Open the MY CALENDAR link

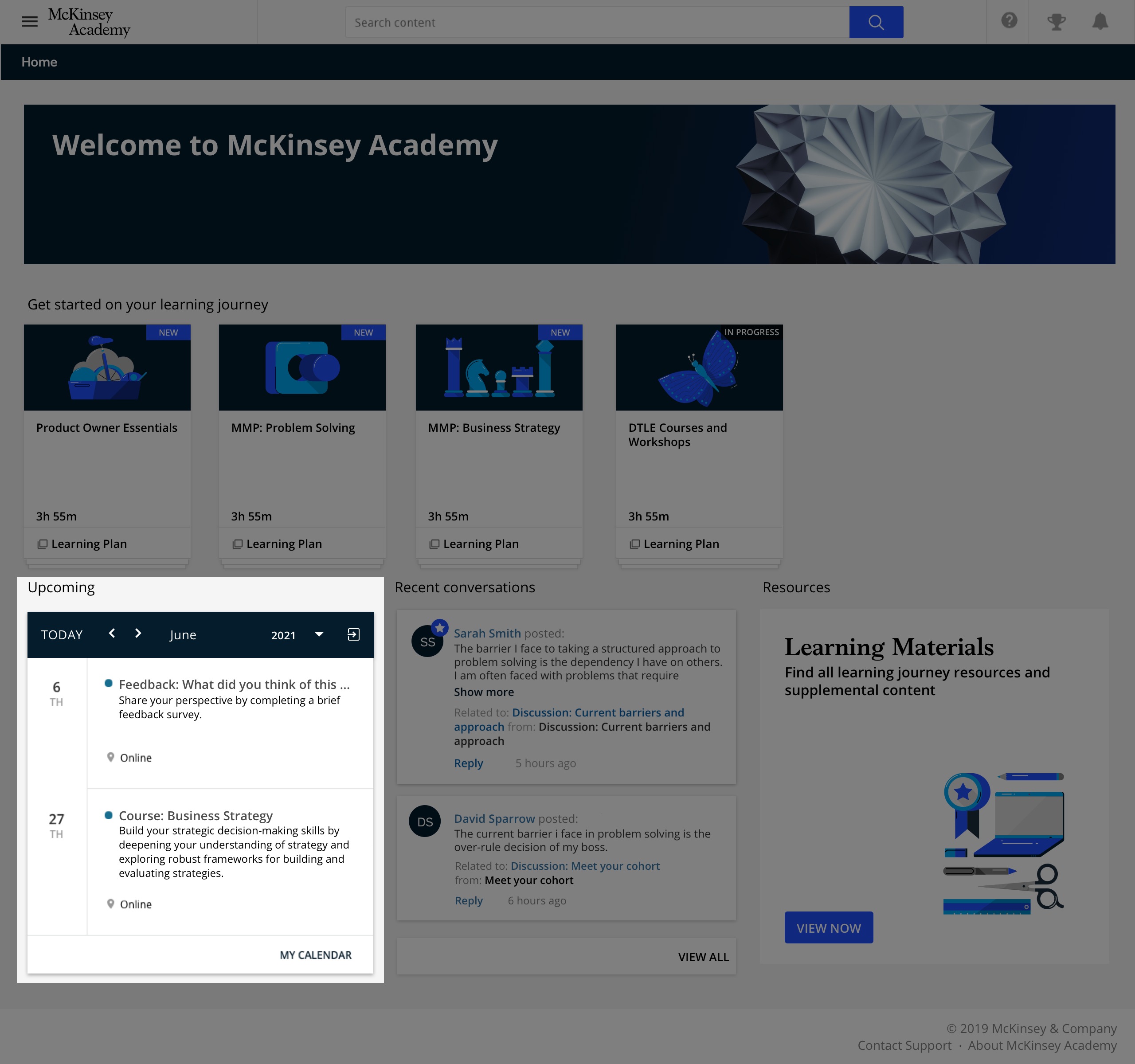tap(315, 955)
